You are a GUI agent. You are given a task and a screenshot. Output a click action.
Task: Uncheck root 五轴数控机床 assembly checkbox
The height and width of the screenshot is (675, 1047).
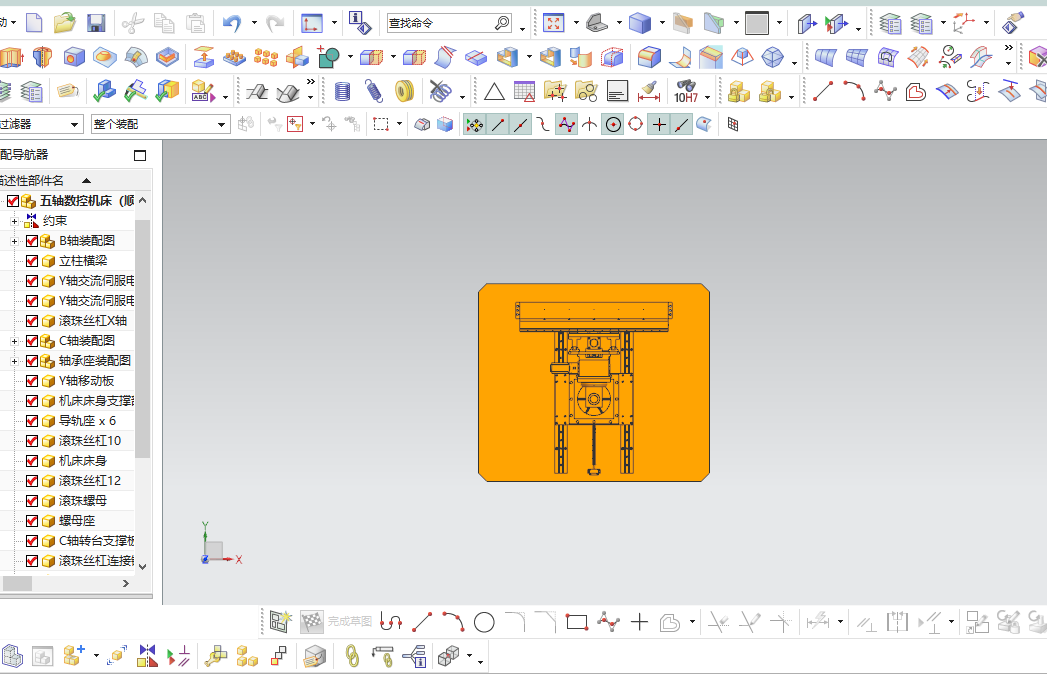click(13, 201)
